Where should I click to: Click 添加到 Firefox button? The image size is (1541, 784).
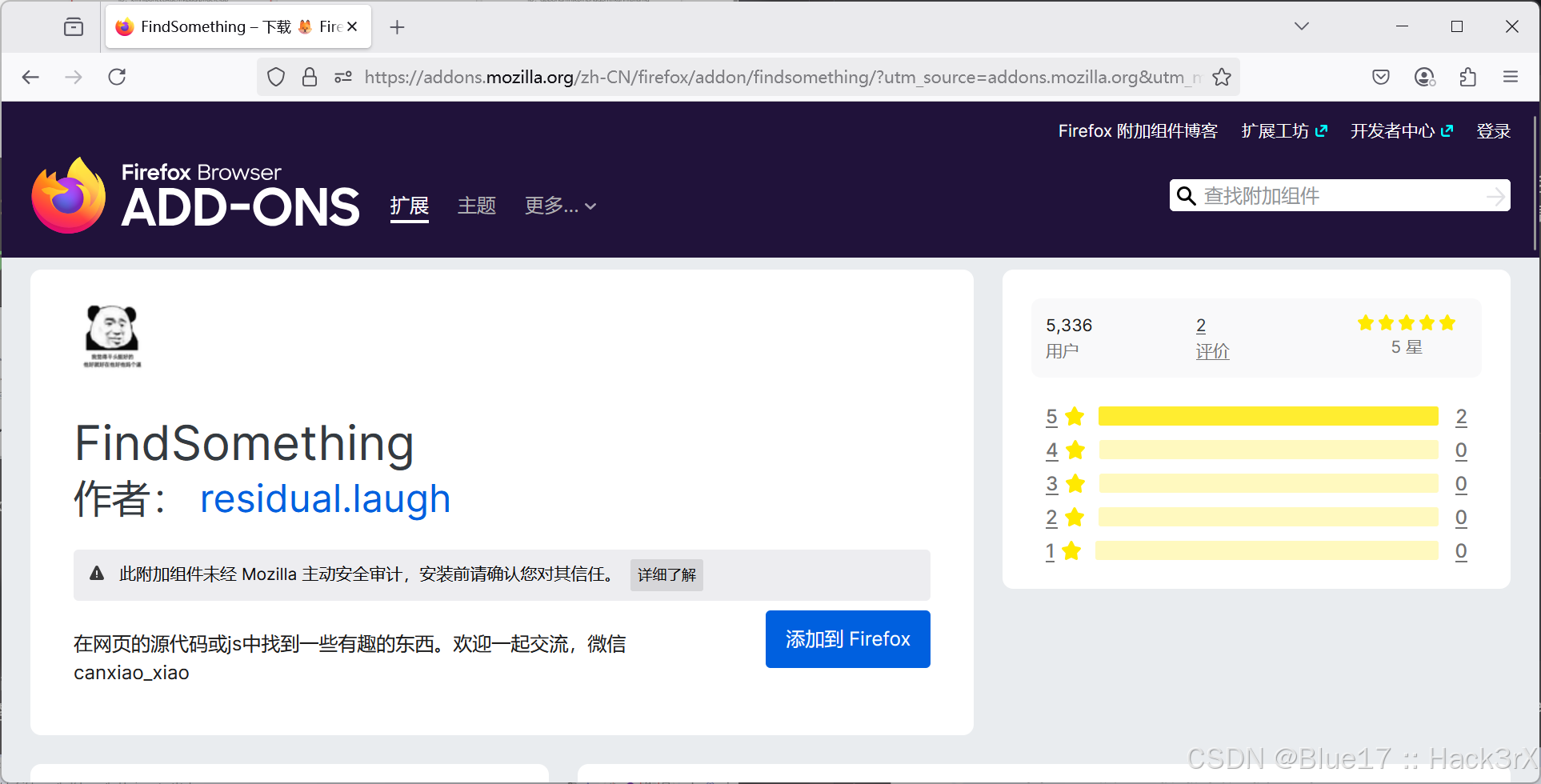point(847,638)
